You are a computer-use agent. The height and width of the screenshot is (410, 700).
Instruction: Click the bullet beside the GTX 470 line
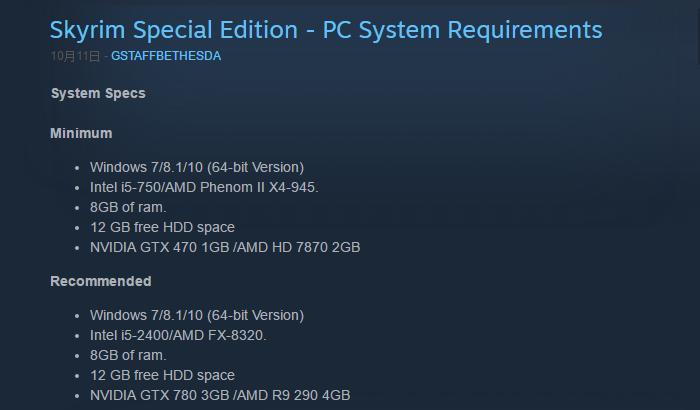point(78,248)
